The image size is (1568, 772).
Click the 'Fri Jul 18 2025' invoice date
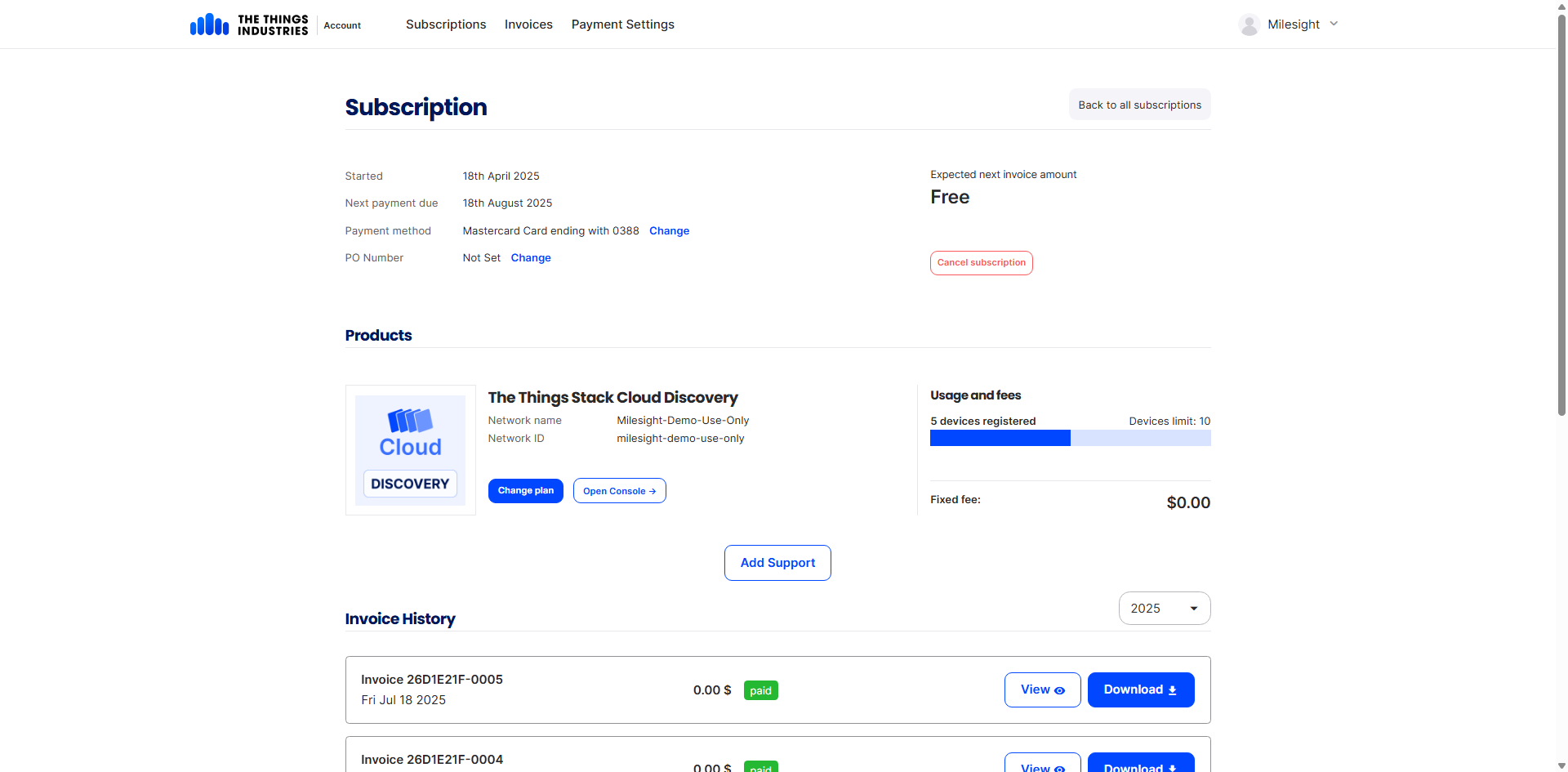[403, 700]
